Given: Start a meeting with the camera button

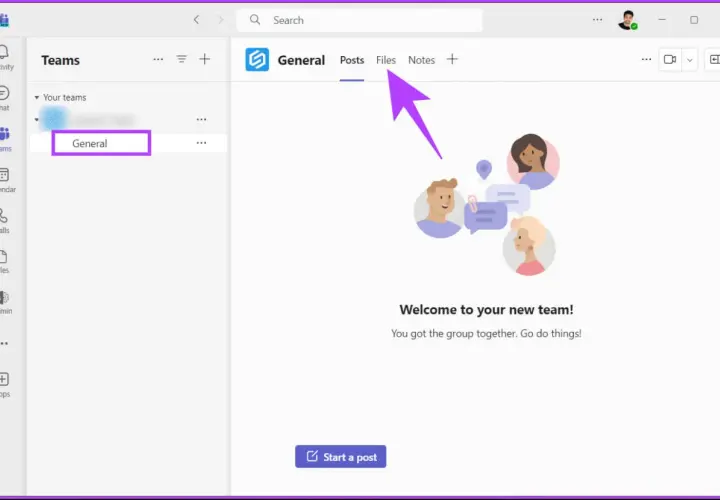Looking at the screenshot, I should coord(670,60).
